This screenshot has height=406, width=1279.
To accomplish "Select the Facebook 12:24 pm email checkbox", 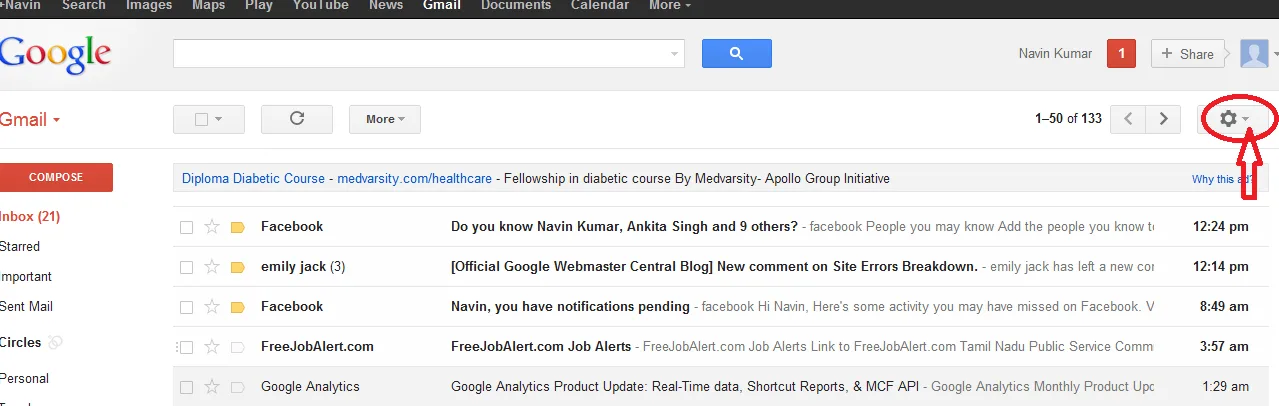I will (x=186, y=227).
